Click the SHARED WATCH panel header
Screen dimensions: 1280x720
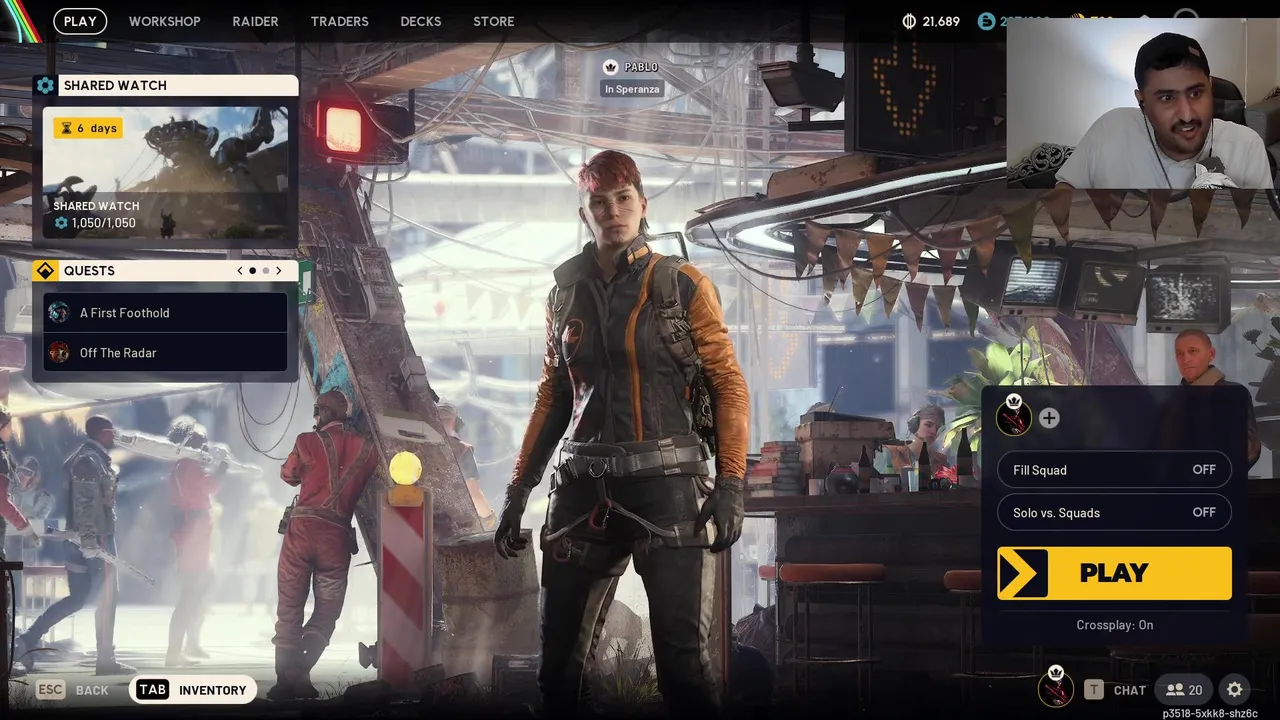165,85
